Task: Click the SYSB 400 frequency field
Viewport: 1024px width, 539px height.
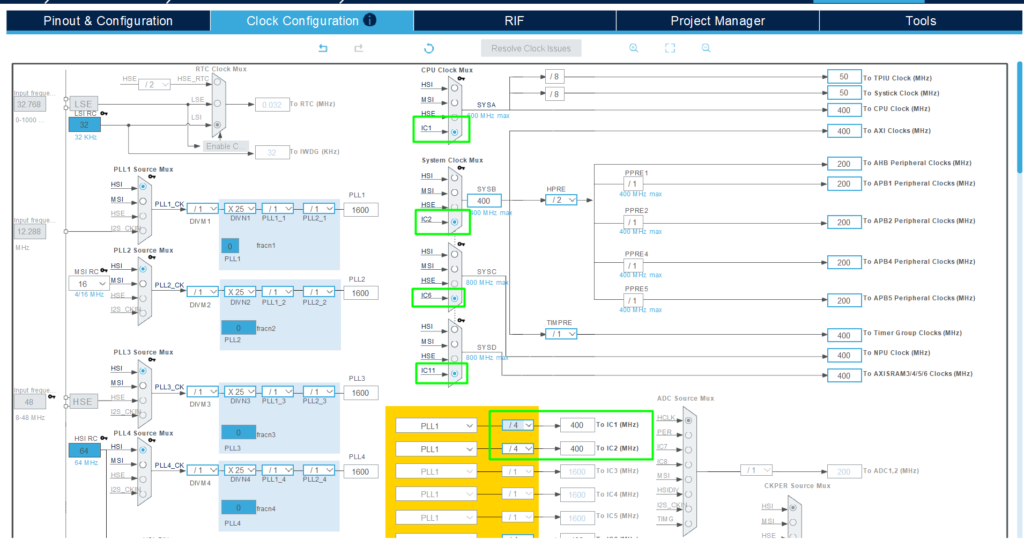Action: click(x=483, y=200)
